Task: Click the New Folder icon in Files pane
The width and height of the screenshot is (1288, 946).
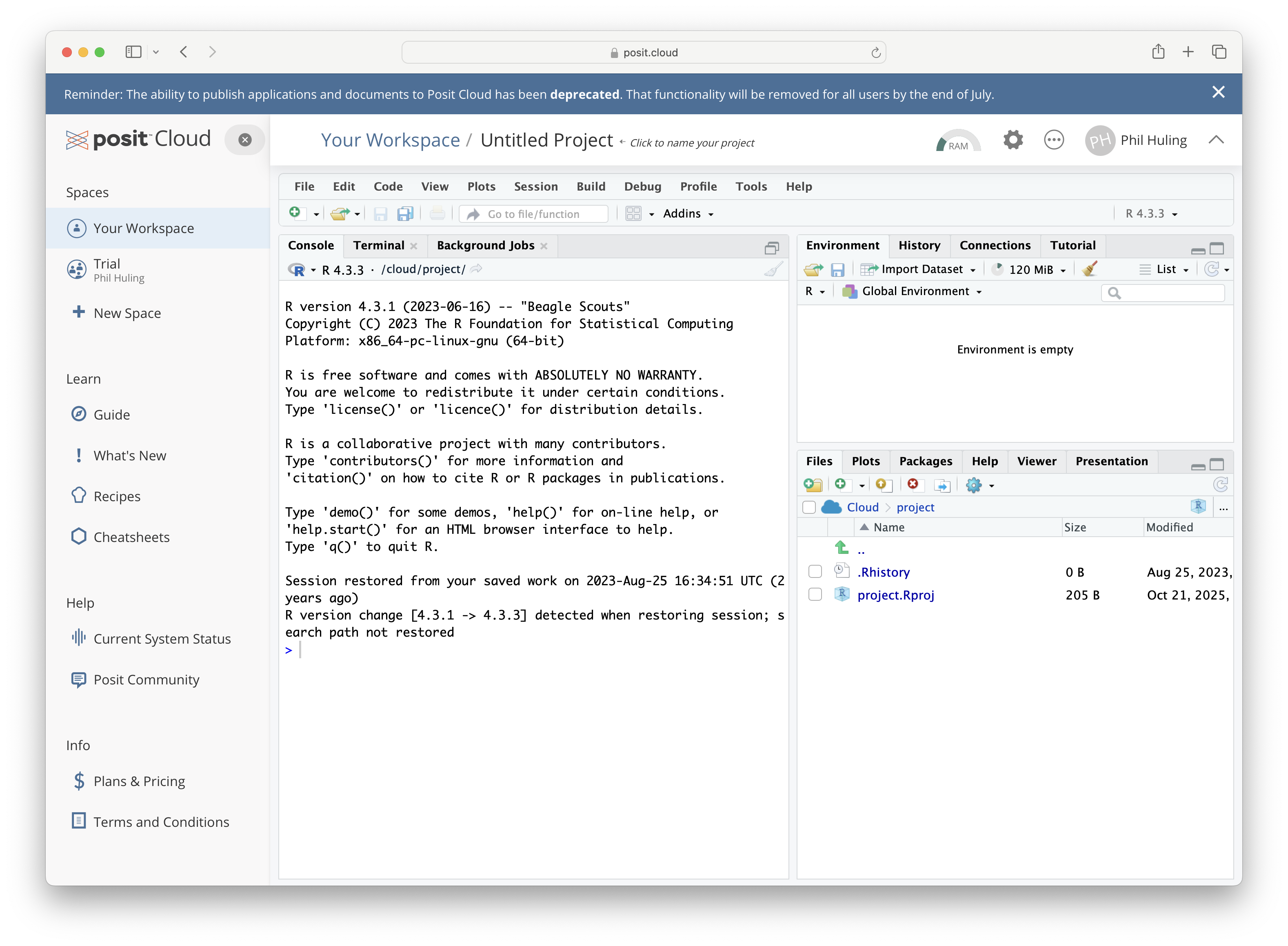Action: point(813,485)
